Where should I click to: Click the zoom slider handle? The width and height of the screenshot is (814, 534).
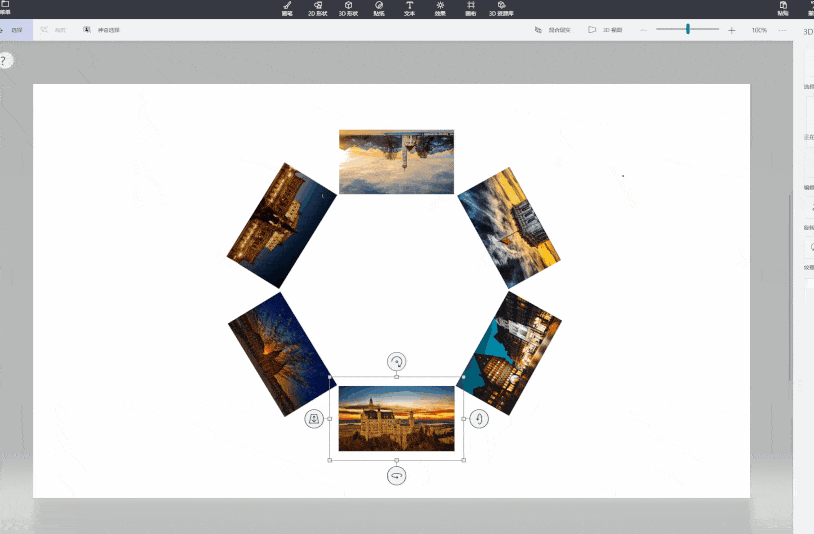pos(688,29)
